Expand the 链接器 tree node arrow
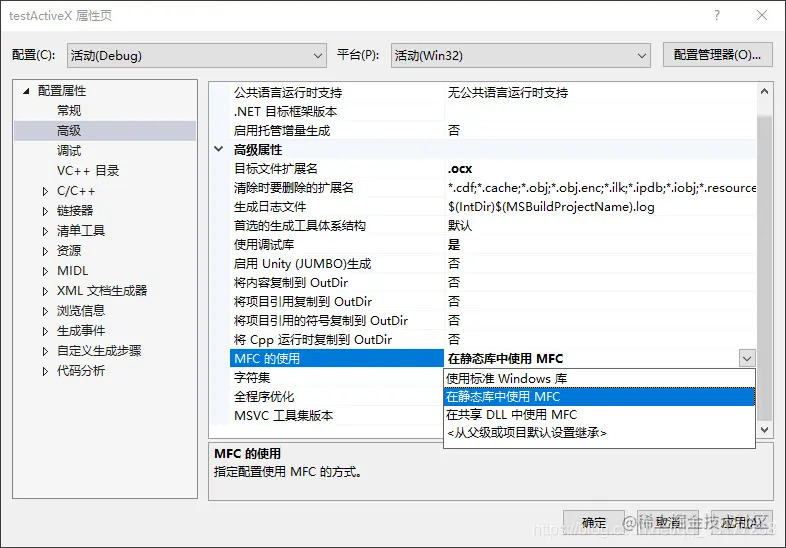The height and width of the screenshot is (548, 786). point(45,212)
